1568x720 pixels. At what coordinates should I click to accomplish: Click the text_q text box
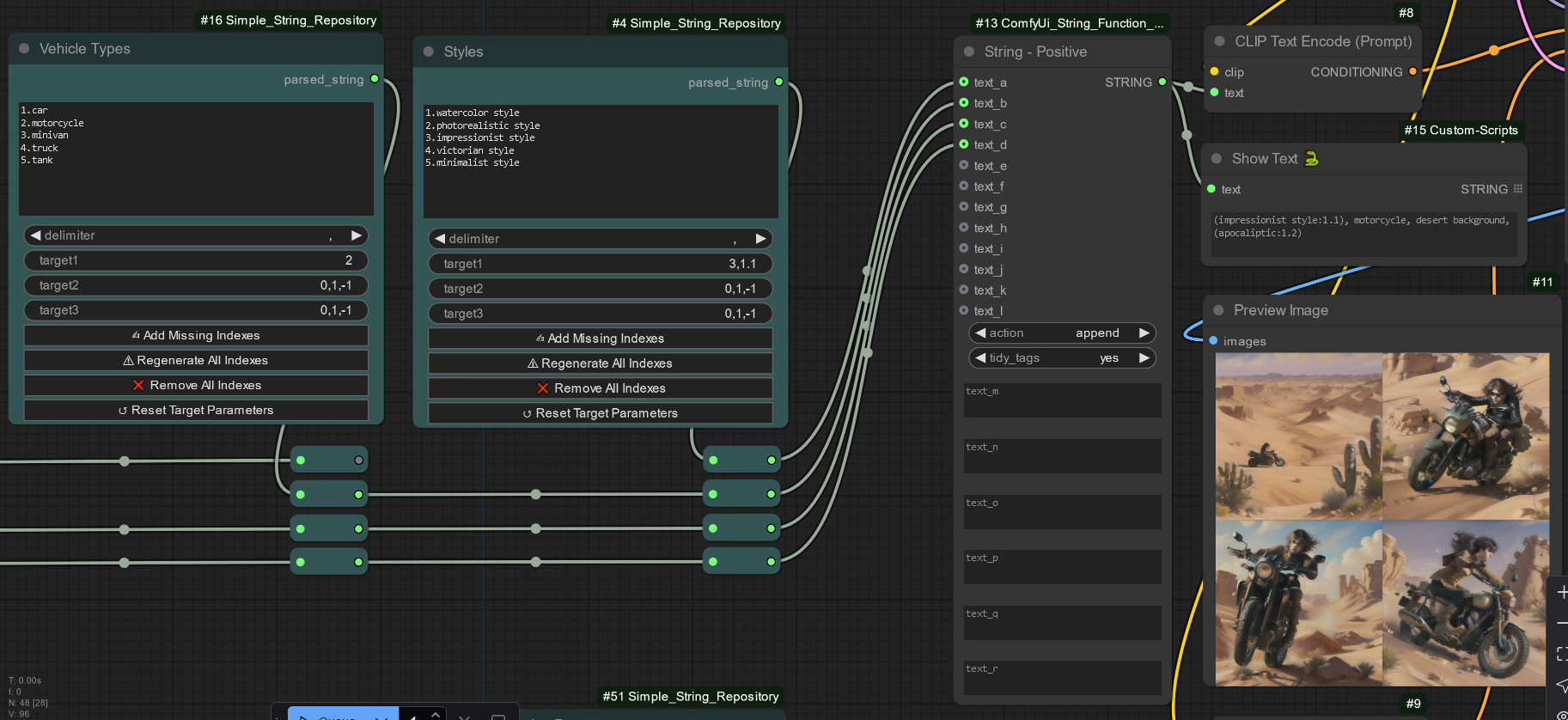[x=1062, y=623]
